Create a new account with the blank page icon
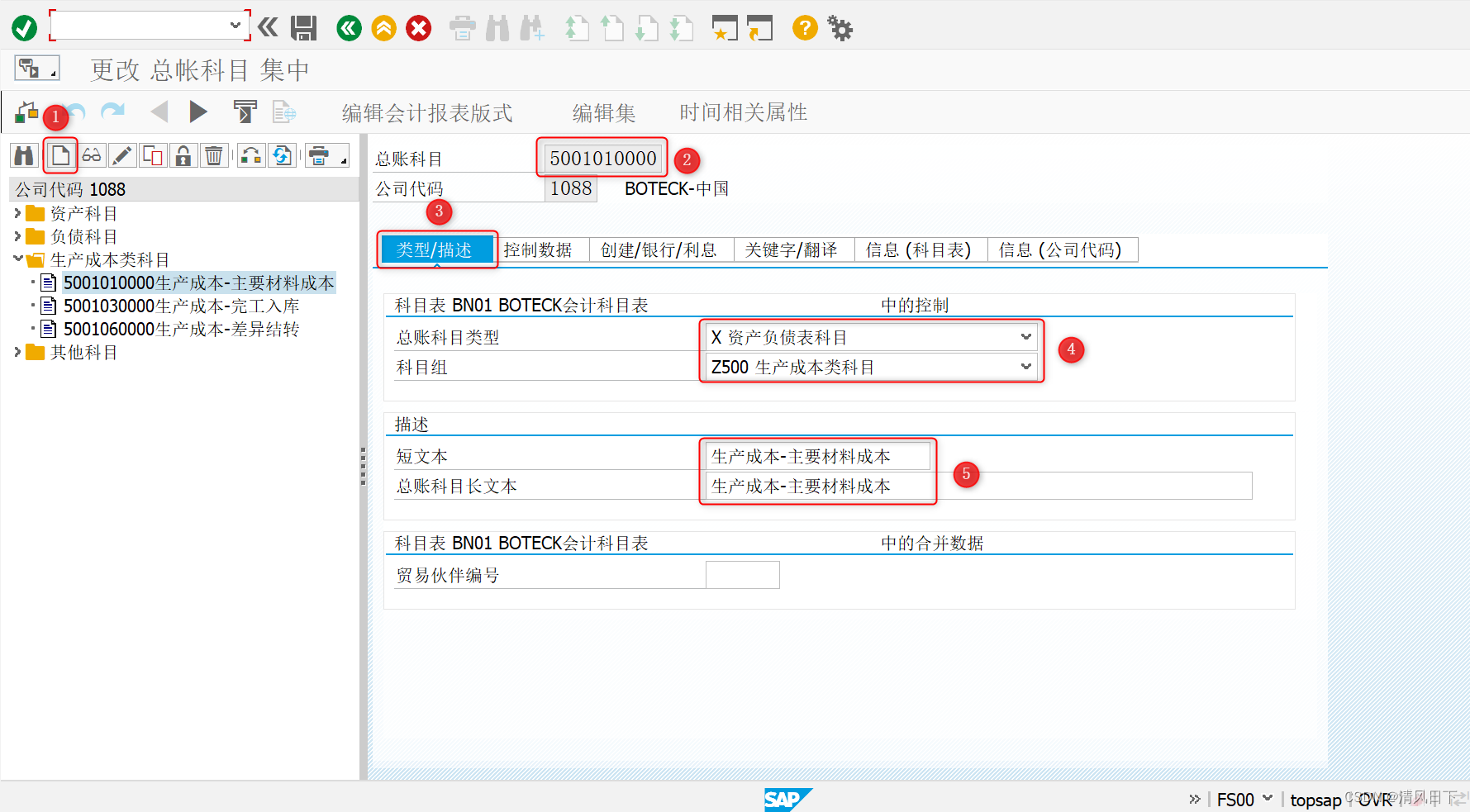 (59, 154)
